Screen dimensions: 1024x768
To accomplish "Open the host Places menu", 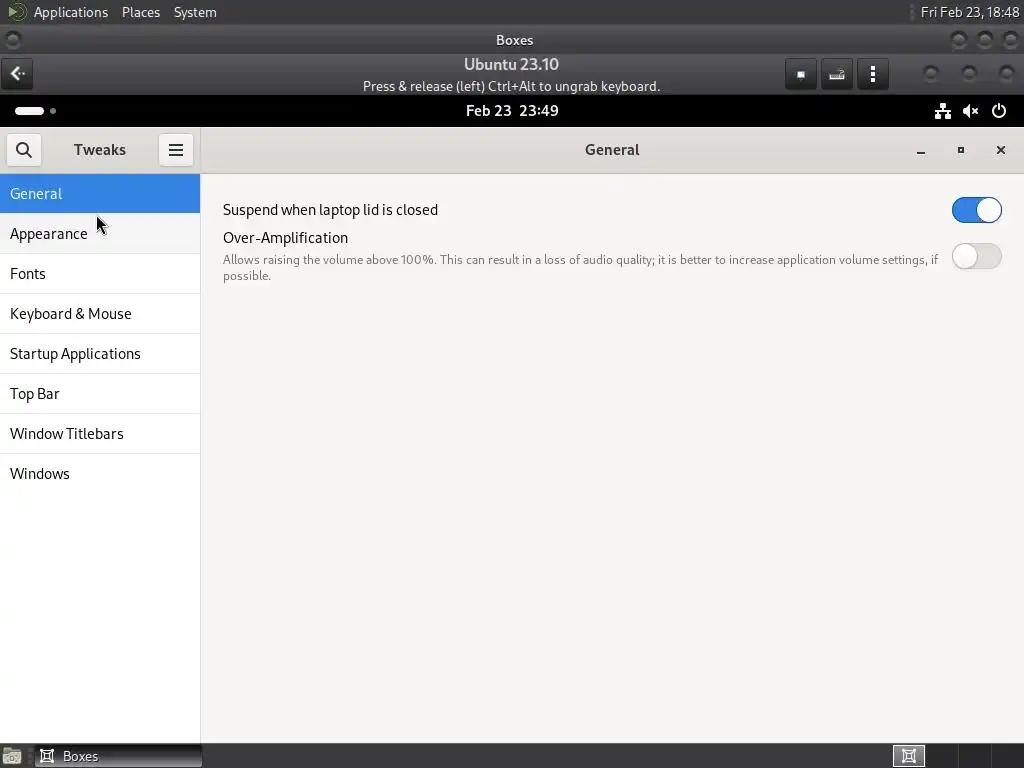I will 141,12.
